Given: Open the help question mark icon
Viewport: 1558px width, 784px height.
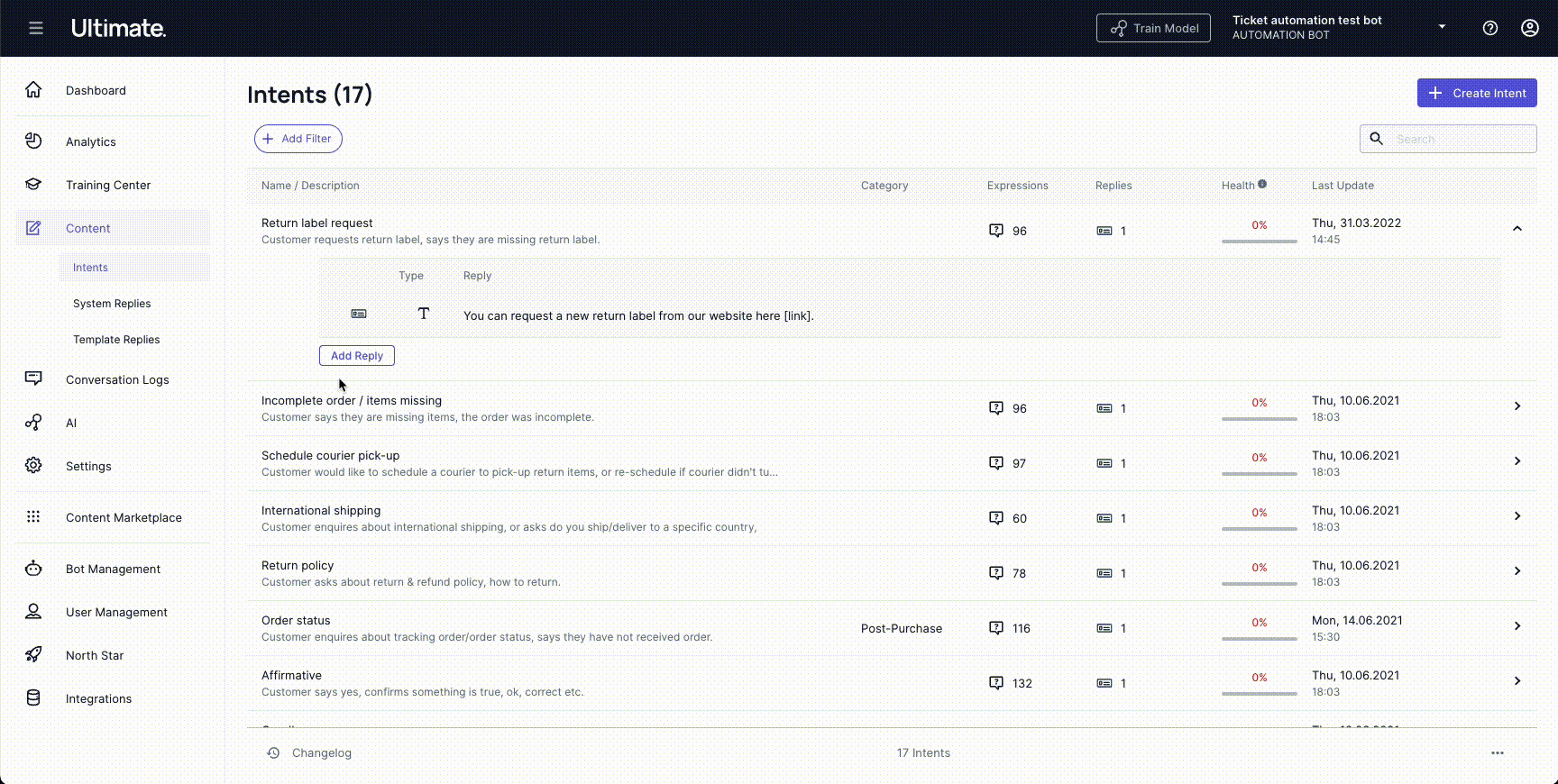Looking at the screenshot, I should click(x=1490, y=28).
